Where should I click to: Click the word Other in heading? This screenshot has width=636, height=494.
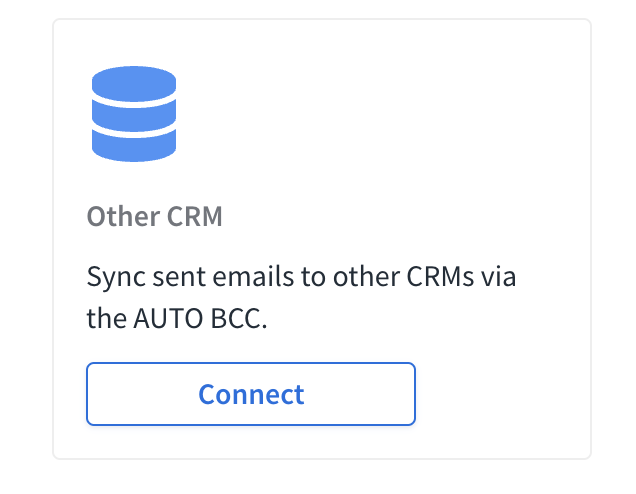pos(123,216)
